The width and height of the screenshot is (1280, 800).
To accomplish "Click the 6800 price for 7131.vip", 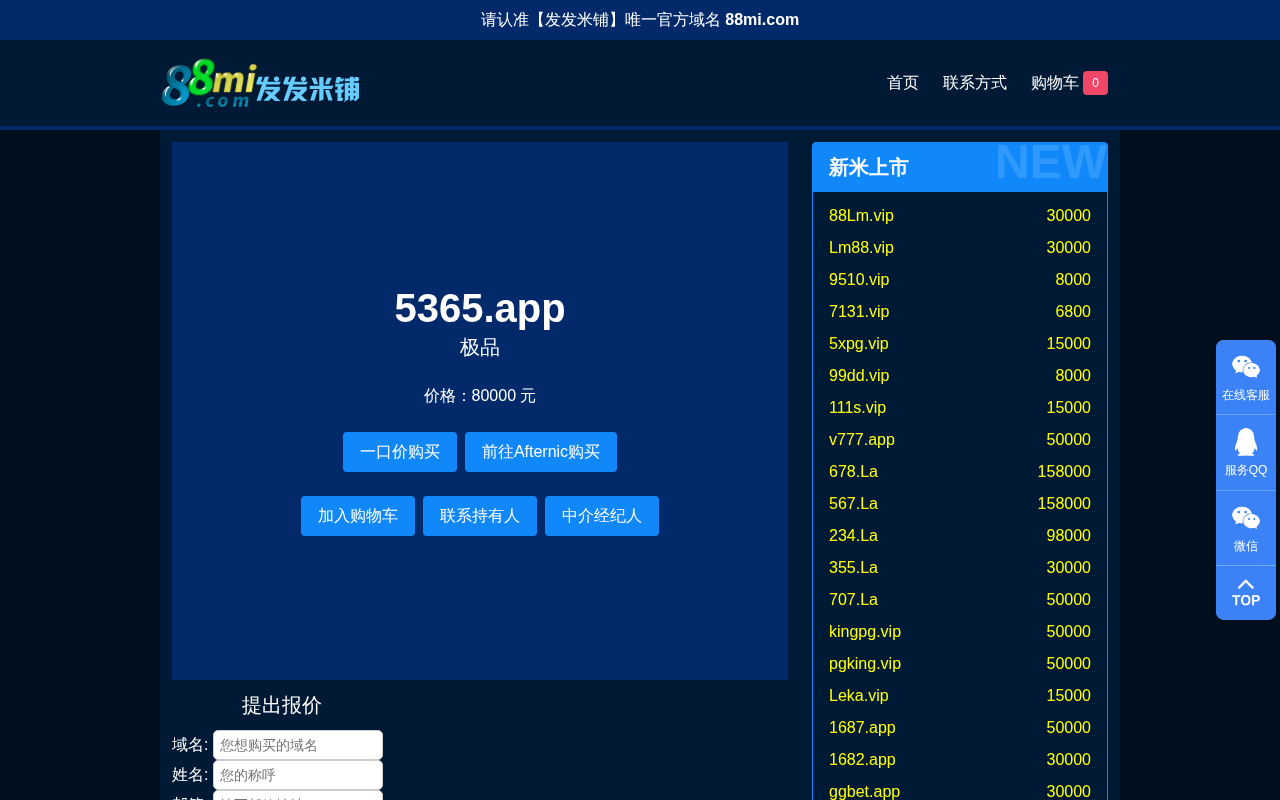I will point(1073,312).
